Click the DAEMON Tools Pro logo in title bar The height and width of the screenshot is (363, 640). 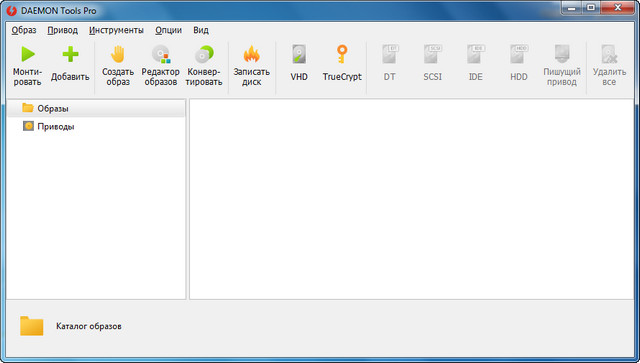click(11, 11)
